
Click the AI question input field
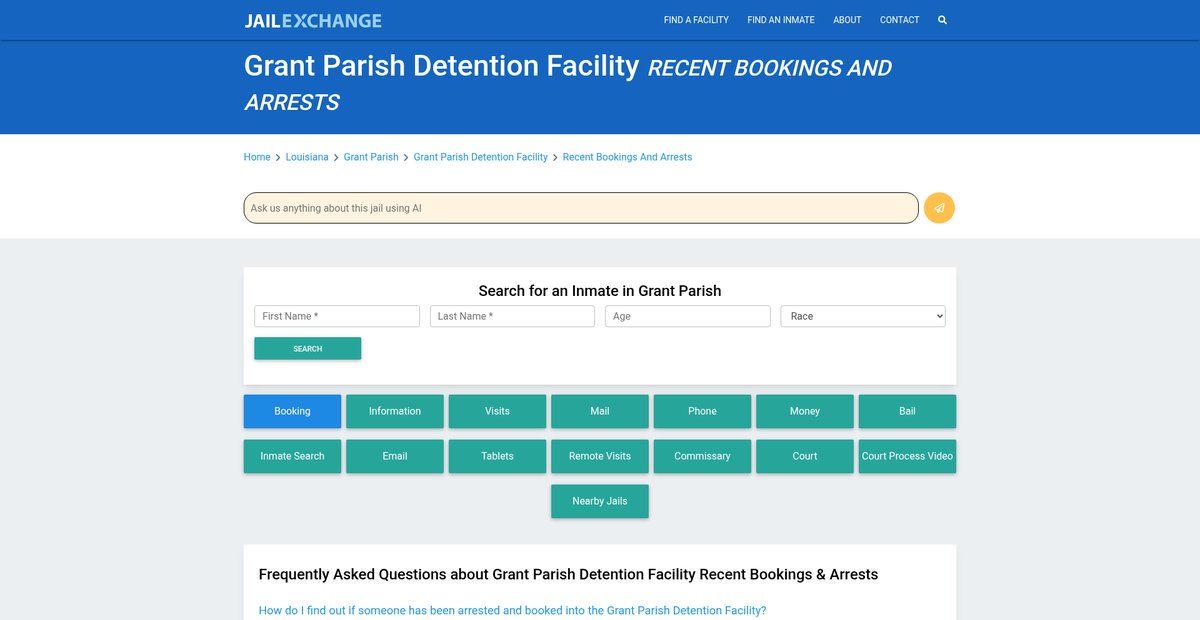[580, 208]
